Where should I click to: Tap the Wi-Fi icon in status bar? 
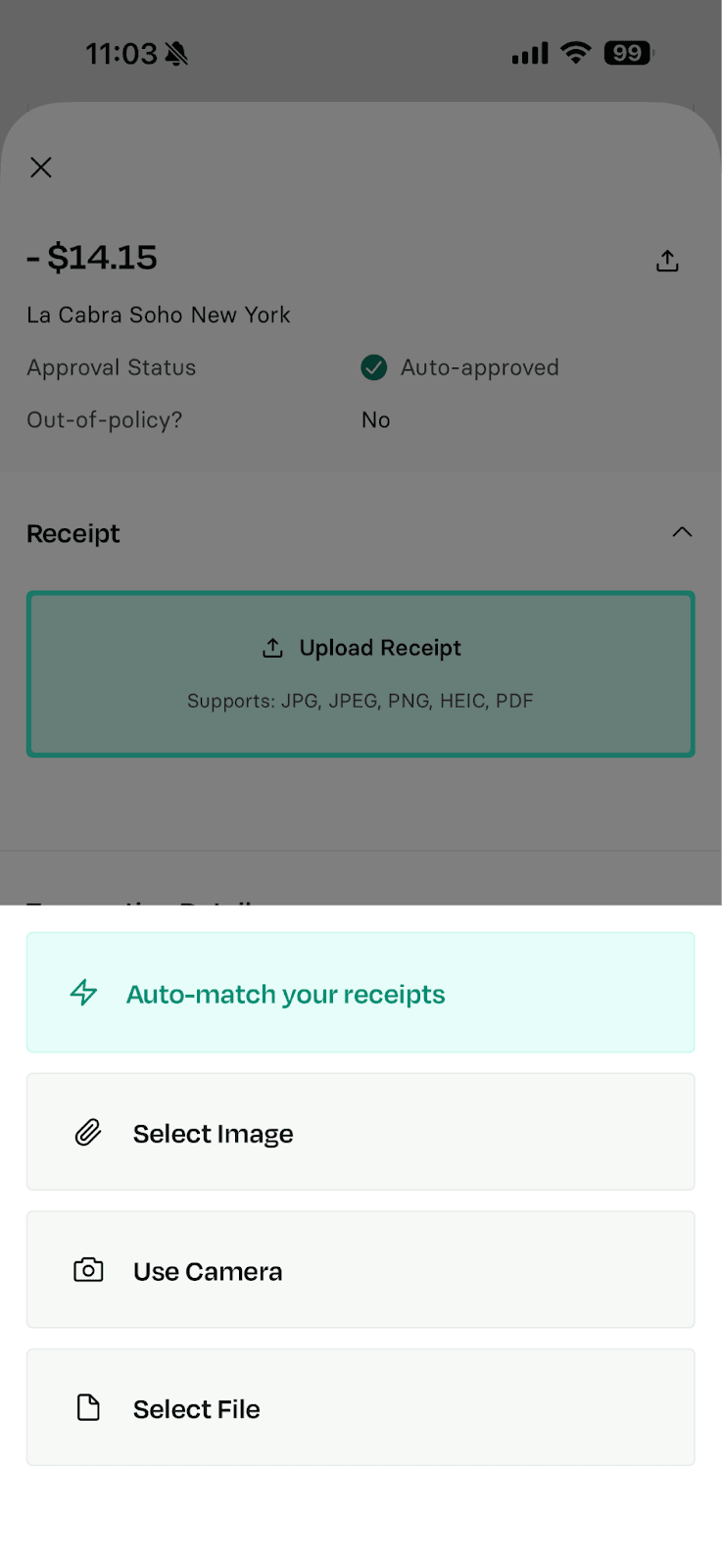576,53
